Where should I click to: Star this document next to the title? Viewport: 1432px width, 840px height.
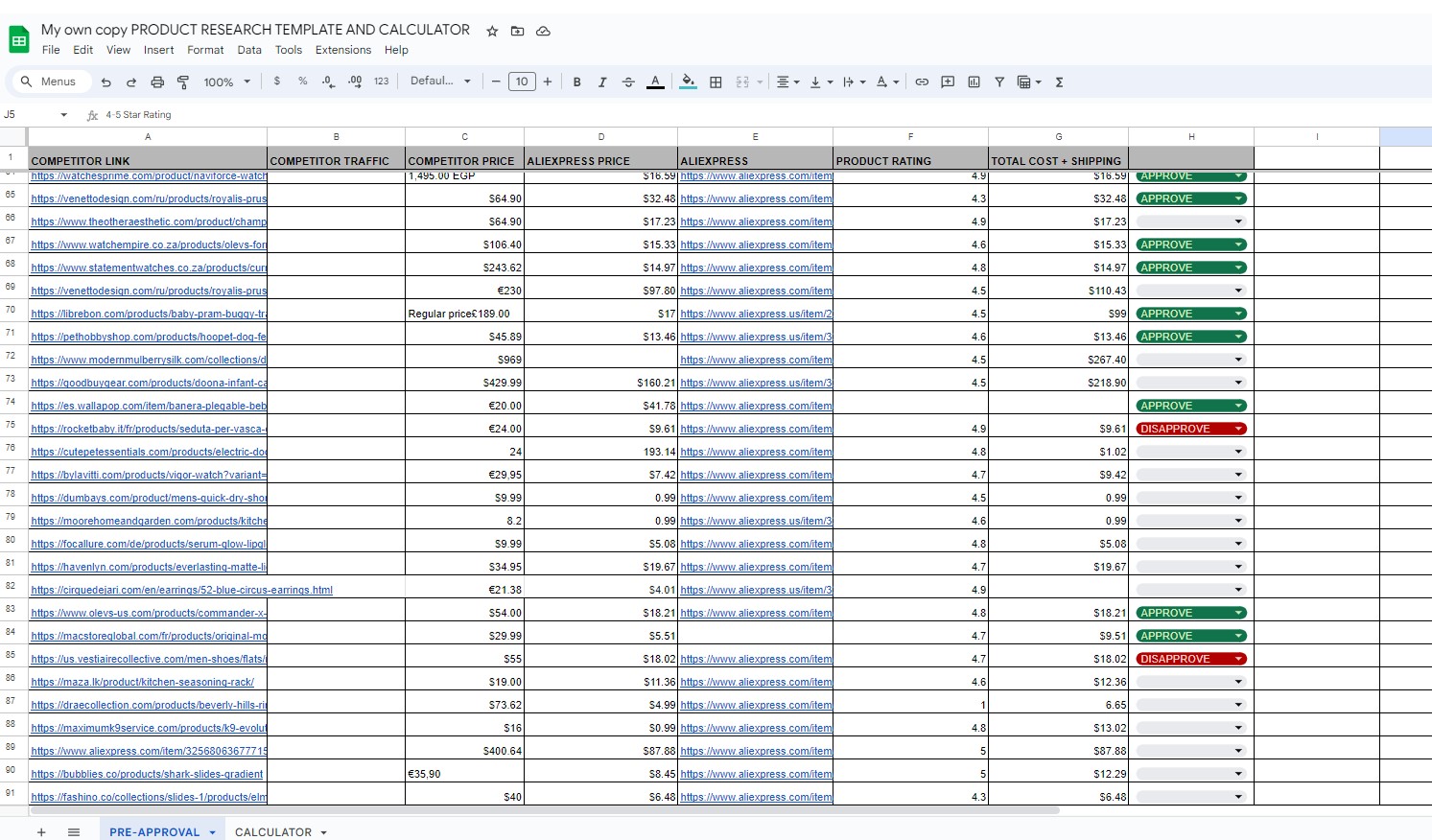click(x=492, y=31)
